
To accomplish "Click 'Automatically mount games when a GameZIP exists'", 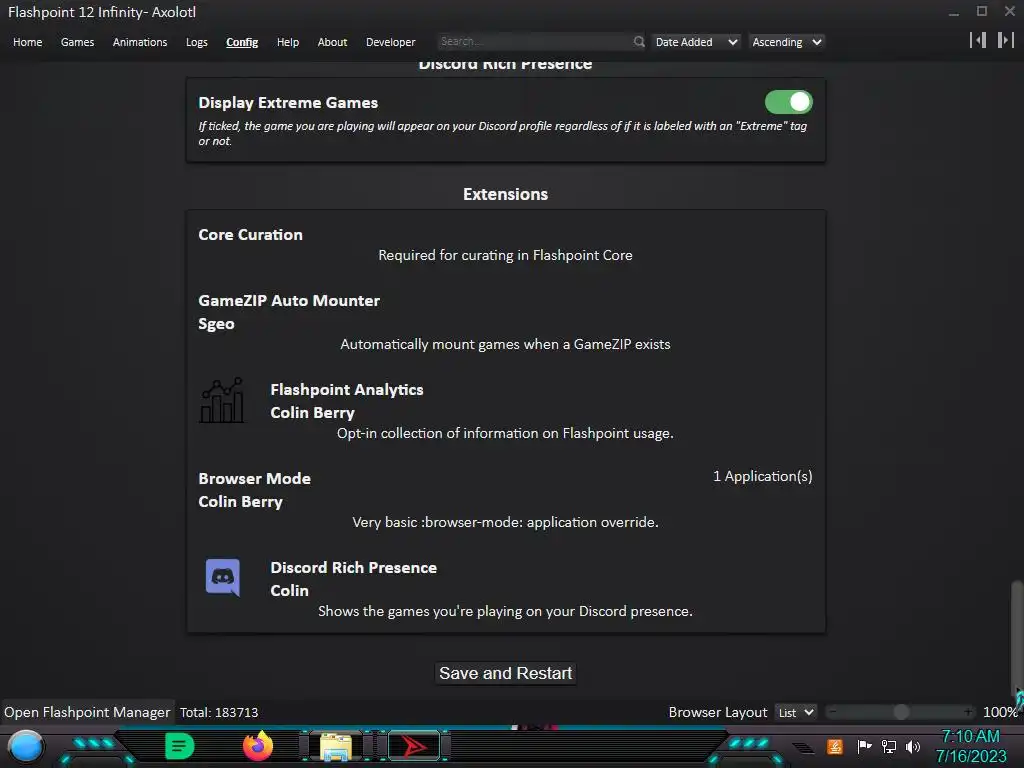I will pyautogui.click(x=505, y=344).
